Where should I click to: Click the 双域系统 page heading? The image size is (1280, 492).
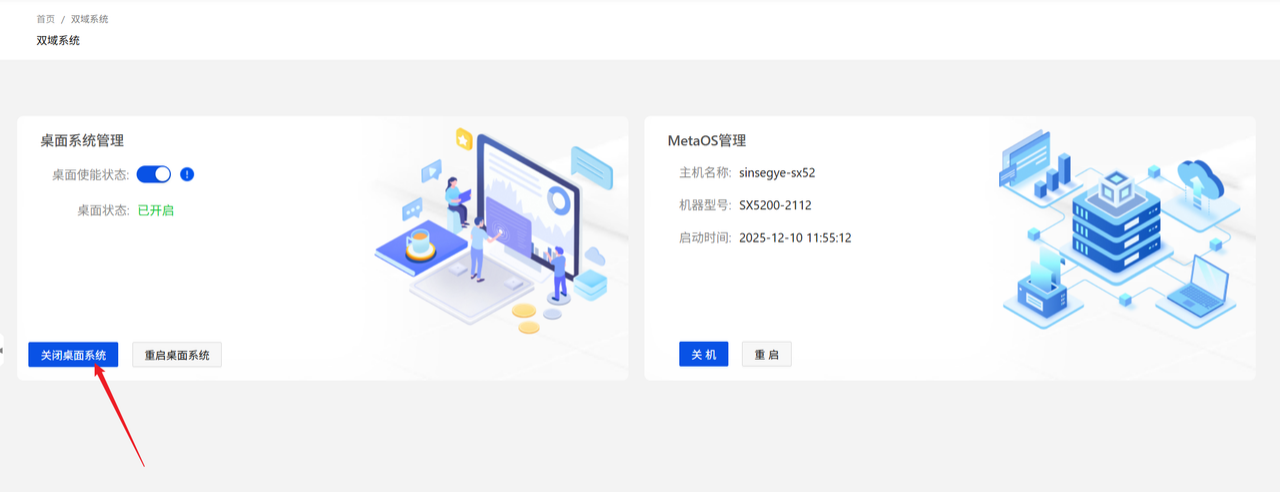click(x=58, y=41)
